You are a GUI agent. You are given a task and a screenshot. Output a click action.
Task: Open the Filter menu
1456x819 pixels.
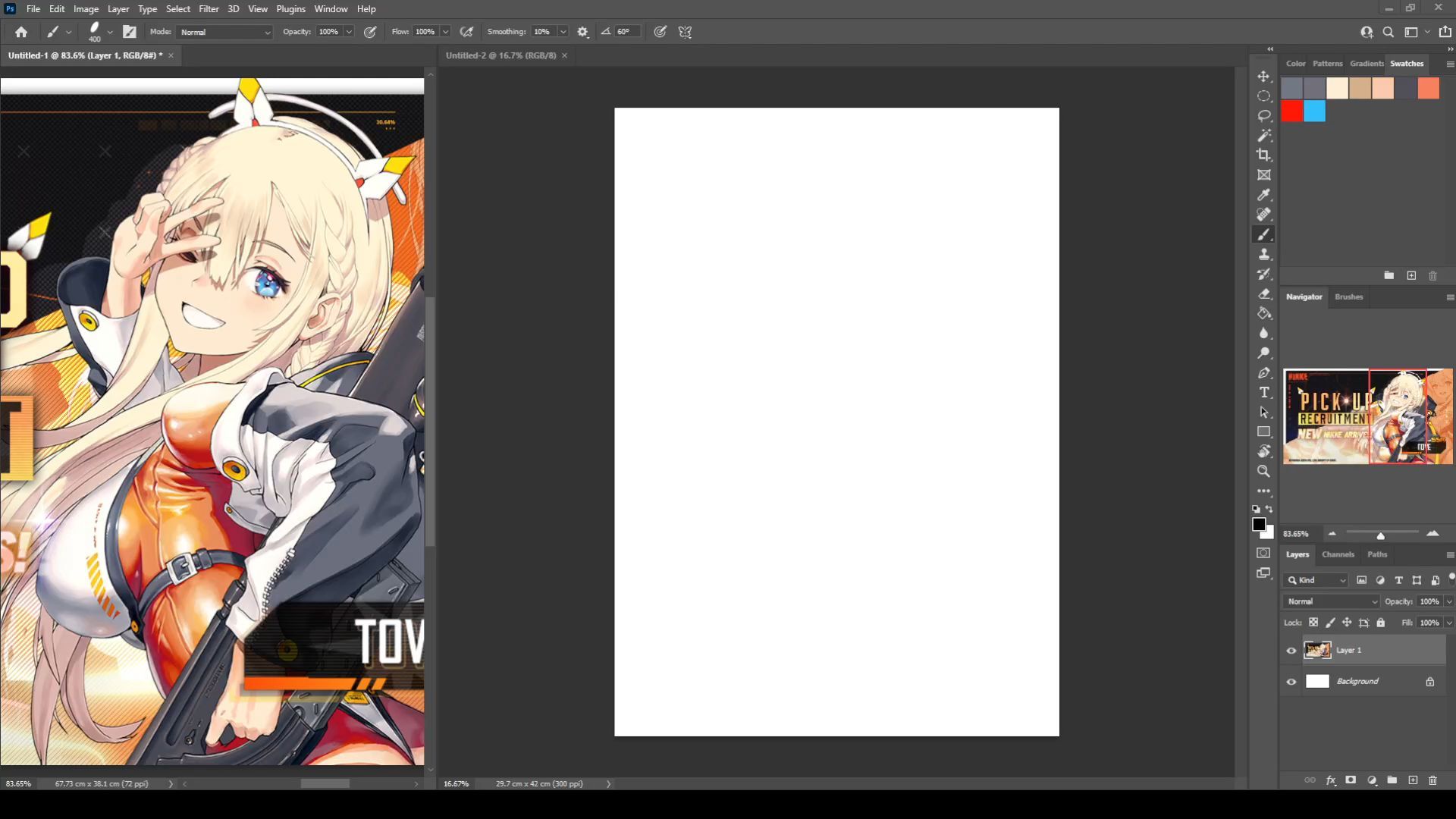[x=209, y=9]
